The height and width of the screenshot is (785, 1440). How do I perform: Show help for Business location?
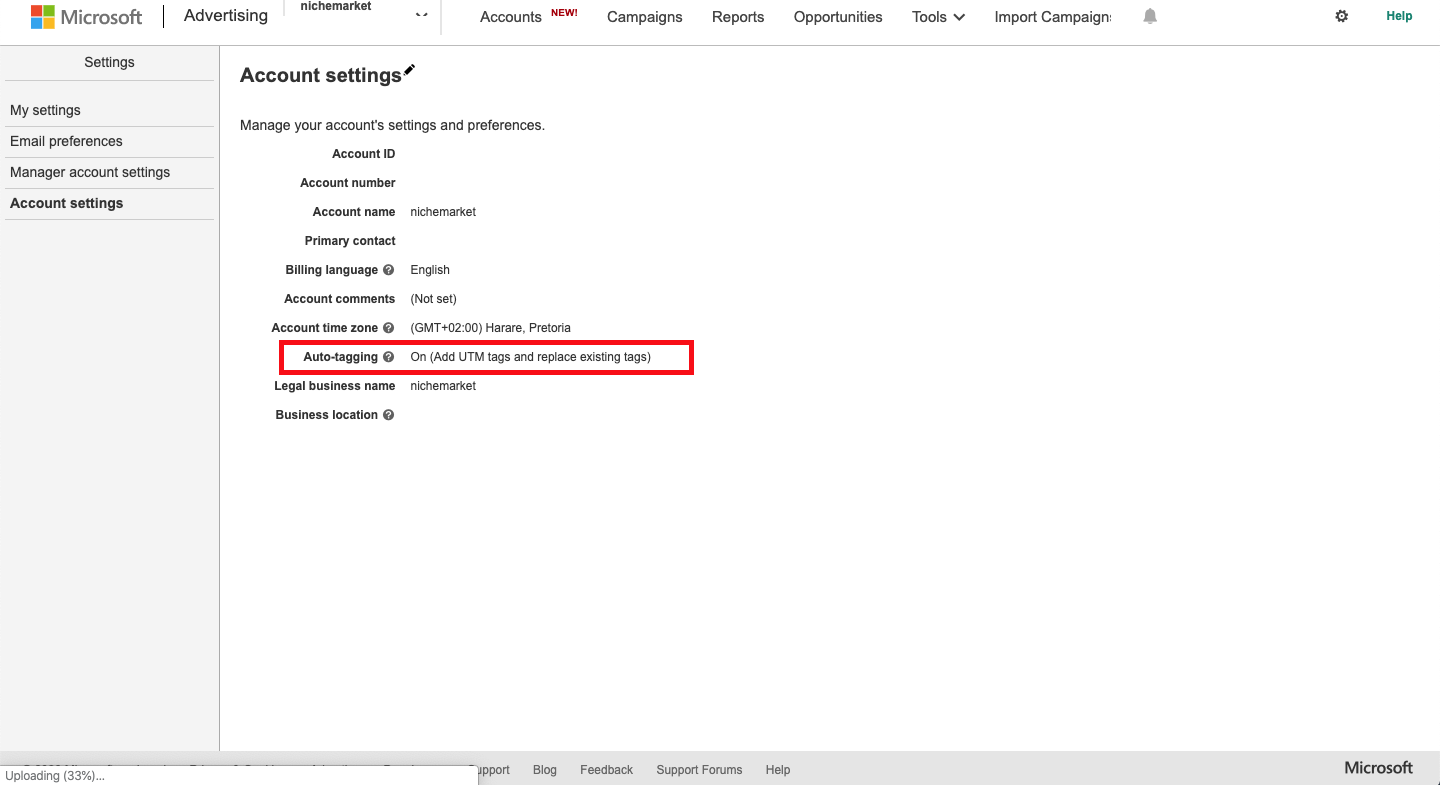tap(388, 415)
